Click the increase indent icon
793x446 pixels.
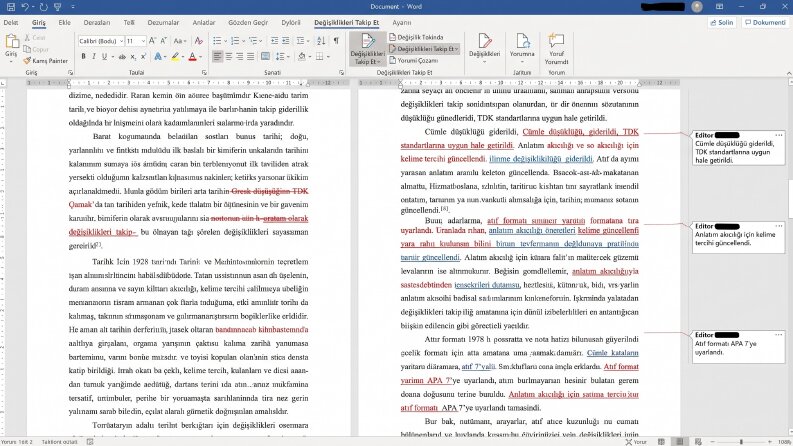point(286,41)
